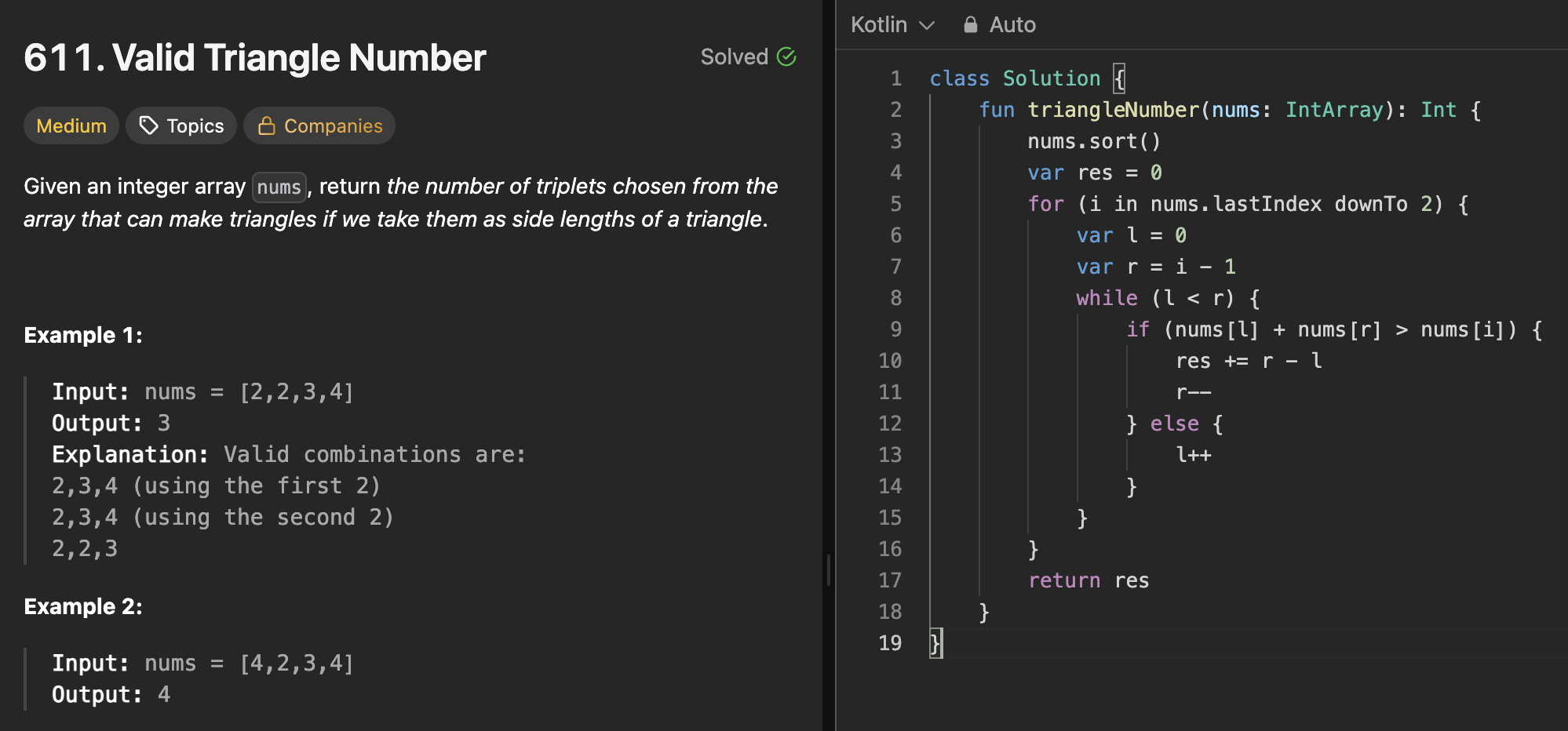The image size is (1568, 731).
Task: Click the green Solved checkmark icon
Action: 786,56
